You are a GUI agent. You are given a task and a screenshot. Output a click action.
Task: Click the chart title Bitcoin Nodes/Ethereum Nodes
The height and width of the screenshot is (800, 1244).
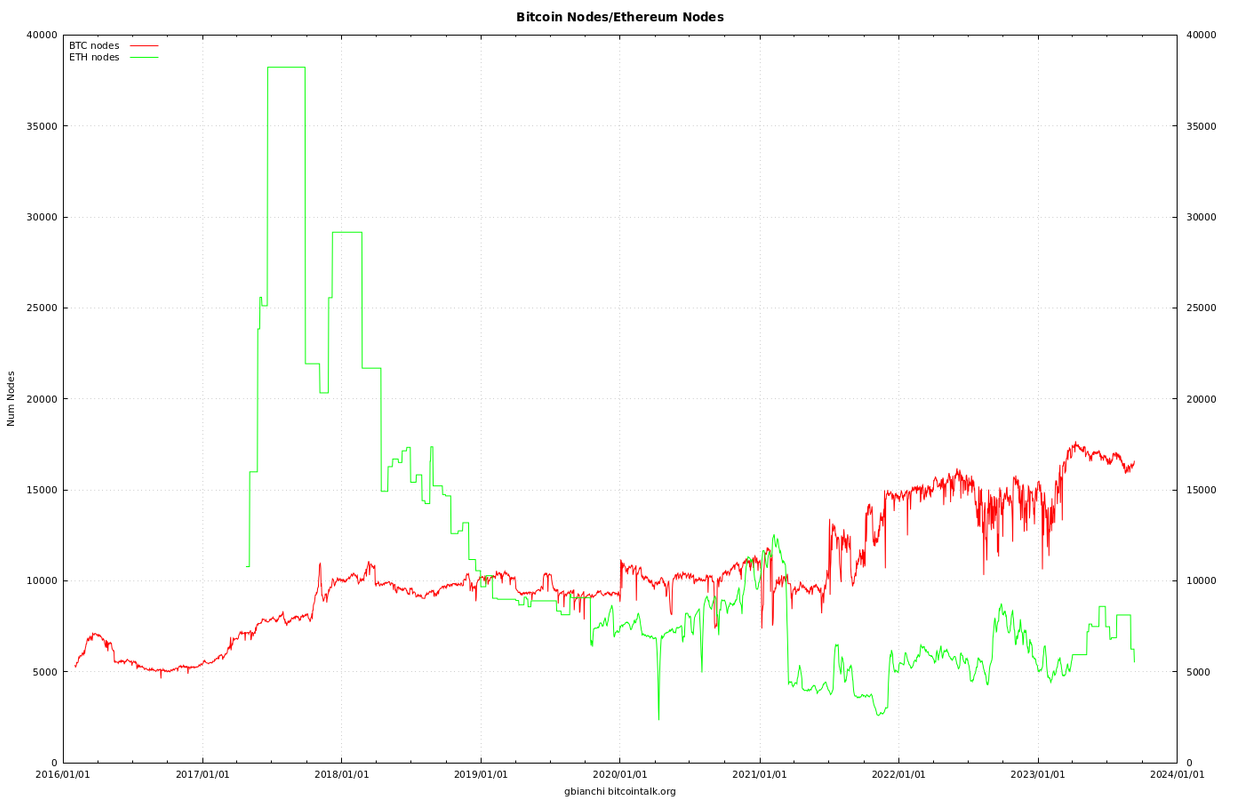(620, 17)
